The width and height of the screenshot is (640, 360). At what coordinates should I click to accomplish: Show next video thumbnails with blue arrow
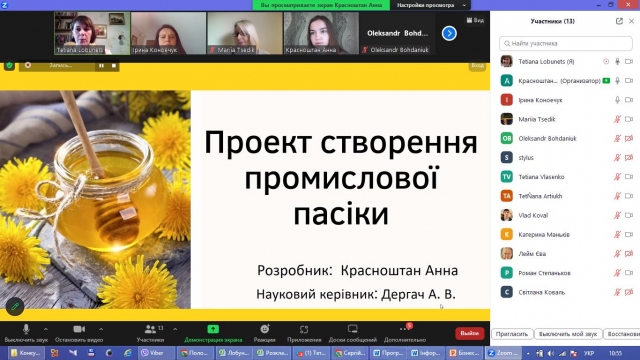(x=449, y=33)
